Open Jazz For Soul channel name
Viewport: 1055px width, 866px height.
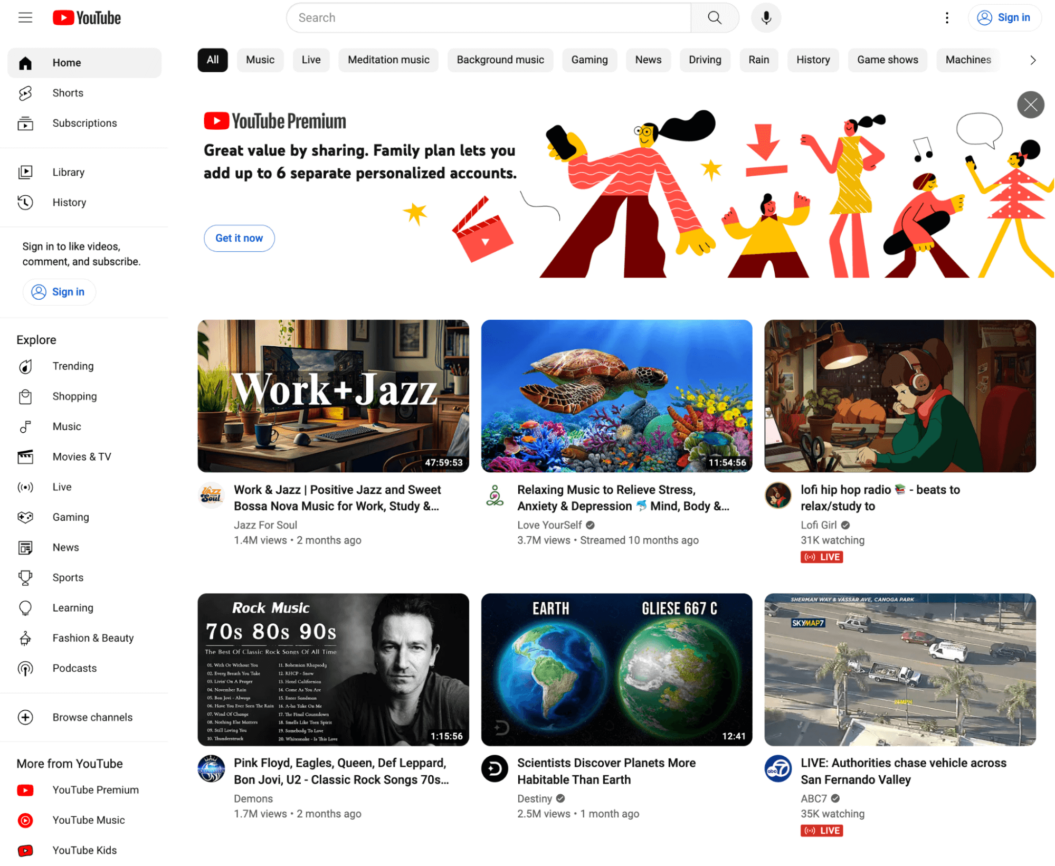coord(265,526)
